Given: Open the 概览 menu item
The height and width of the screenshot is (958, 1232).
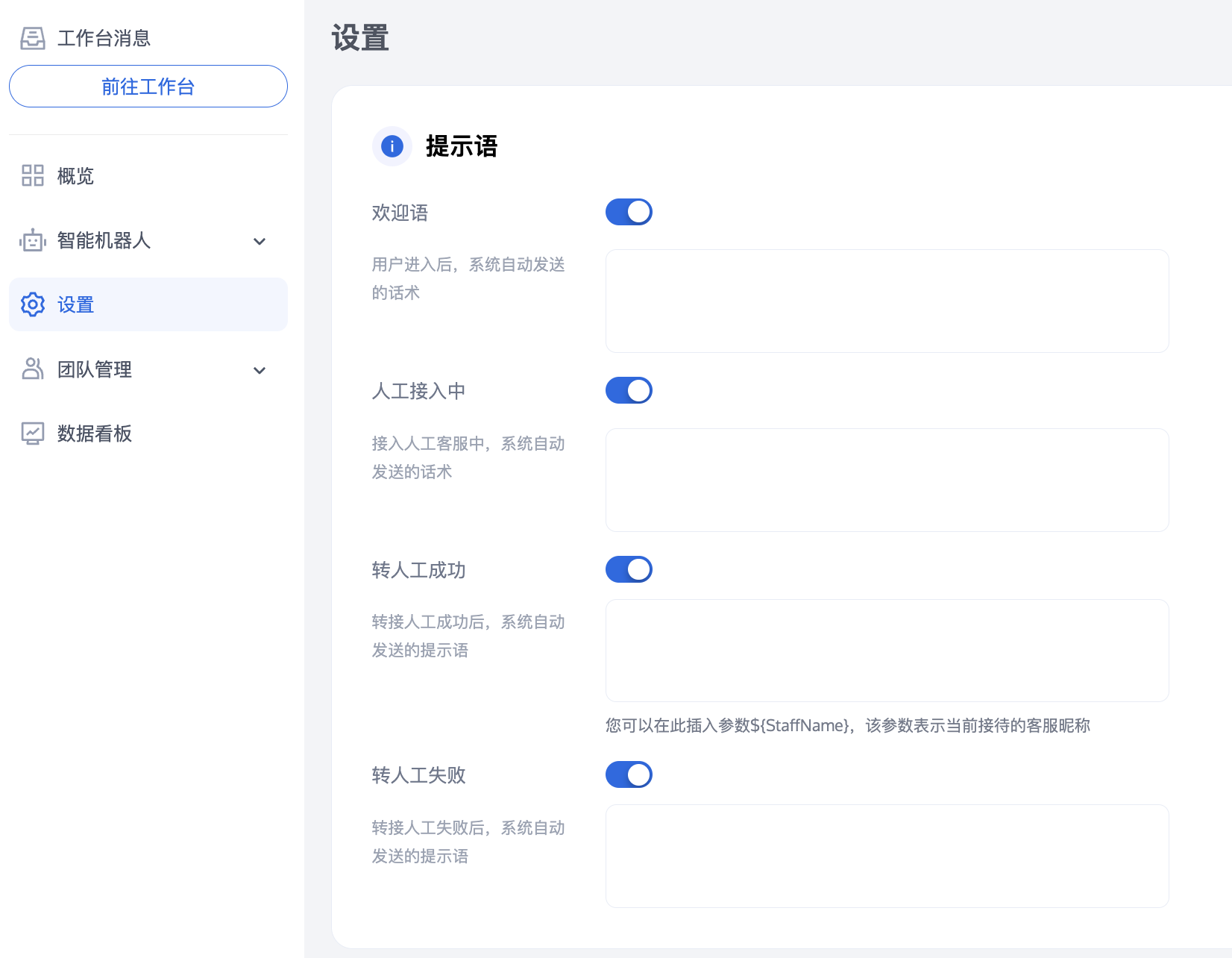Looking at the screenshot, I should coord(75,176).
